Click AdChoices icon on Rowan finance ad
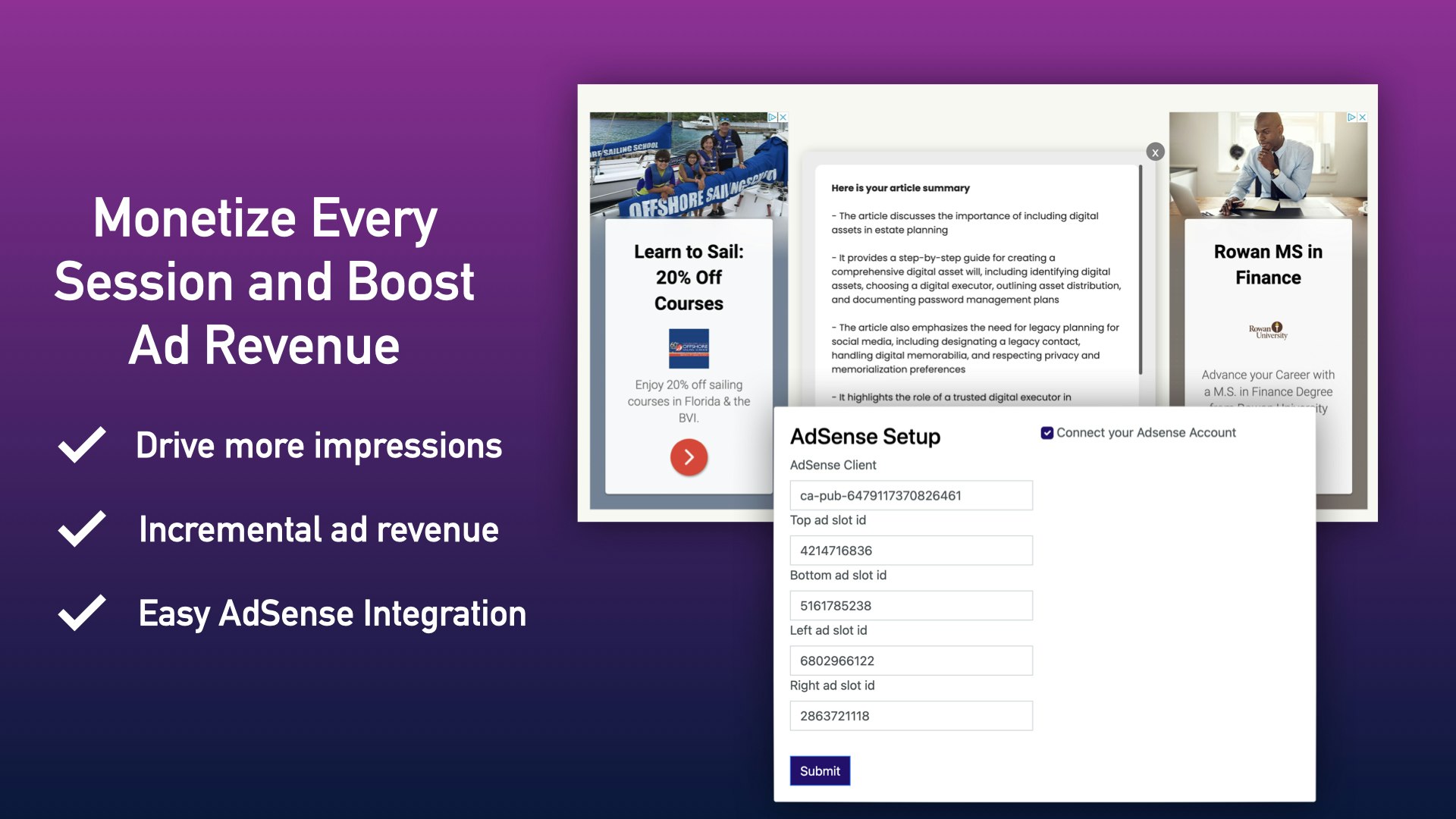The width and height of the screenshot is (1456, 819). [x=1351, y=118]
